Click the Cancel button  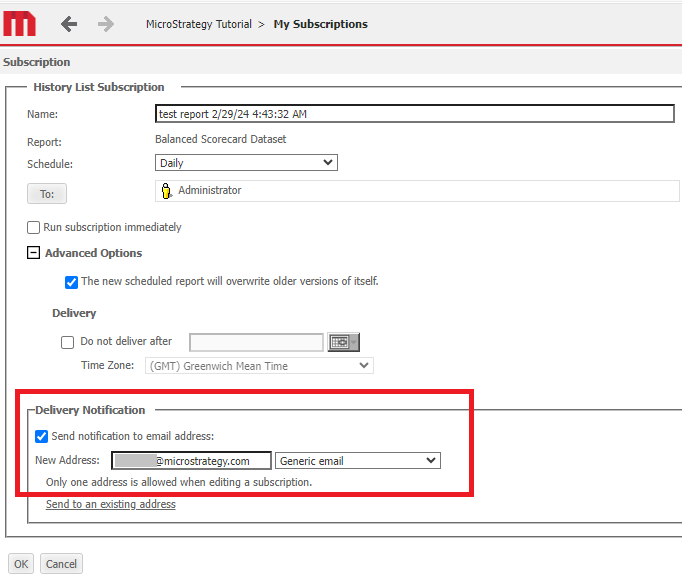[x=61, y=564]
